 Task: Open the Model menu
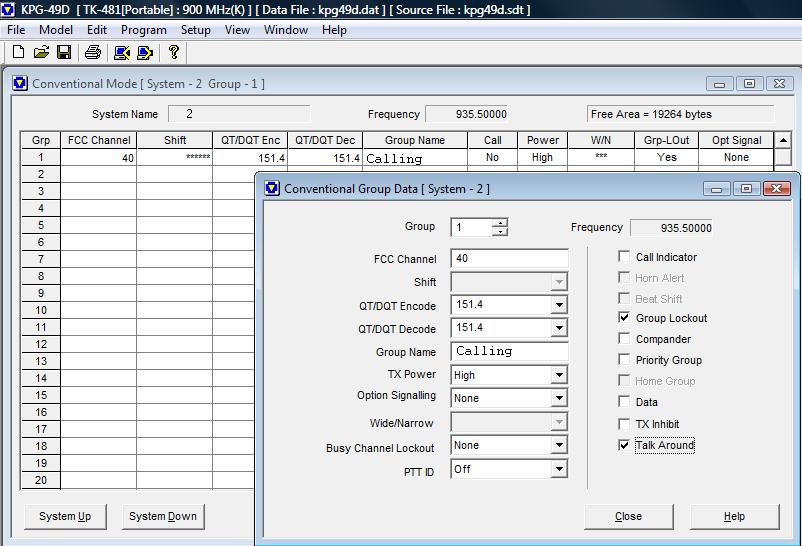tap(56, 30)
